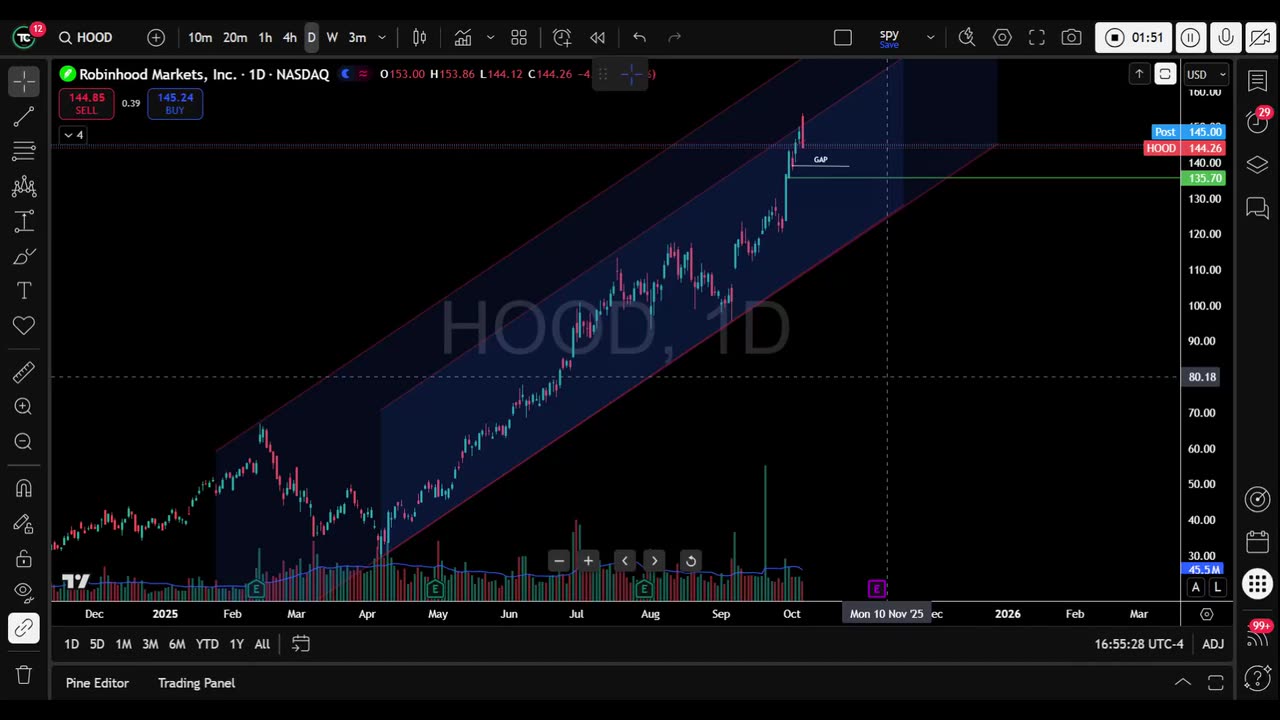Open the chats panel
Viewport: 1280px width, 720px height.
[1258, 207]
